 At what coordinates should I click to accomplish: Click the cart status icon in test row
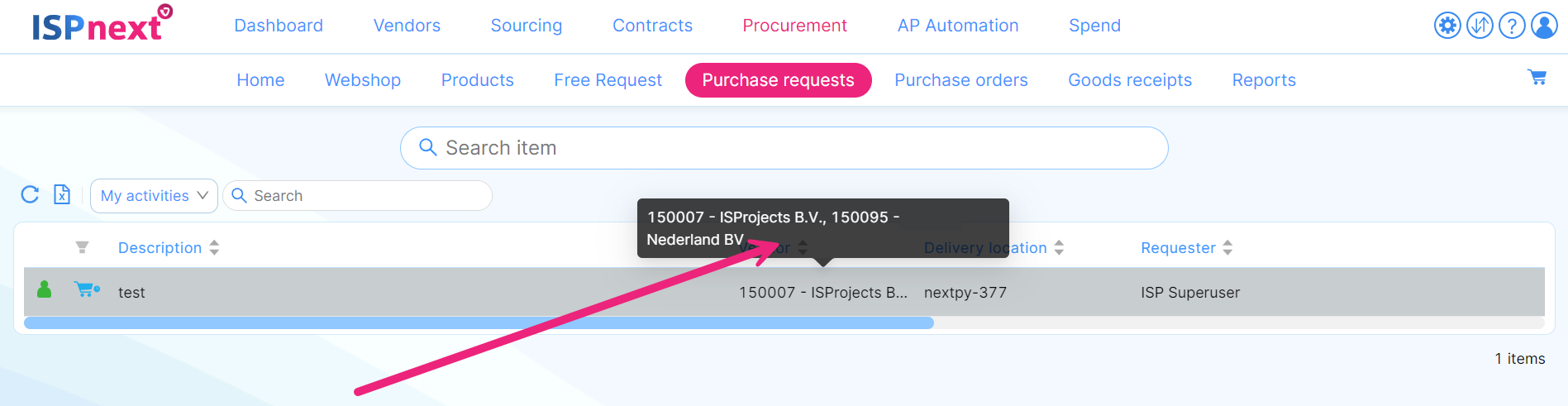(87, 289)
